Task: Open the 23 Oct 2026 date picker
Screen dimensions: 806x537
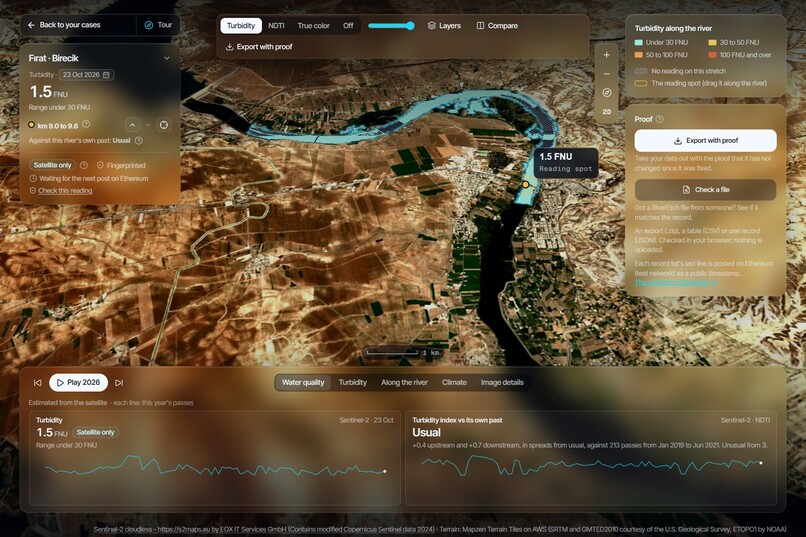Action: [86, 75]
